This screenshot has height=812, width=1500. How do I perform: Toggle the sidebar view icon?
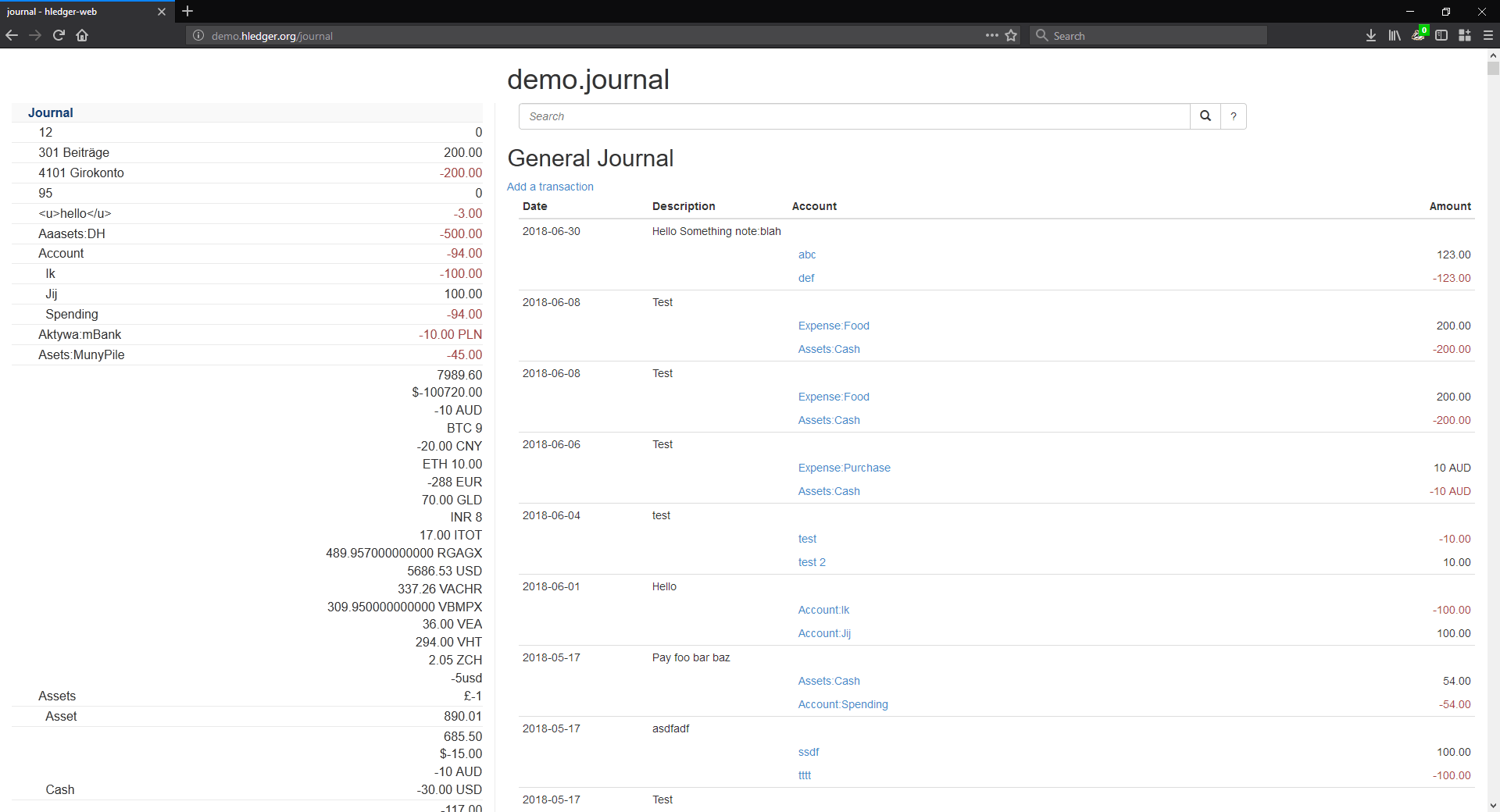click(x=1441, y=35)
